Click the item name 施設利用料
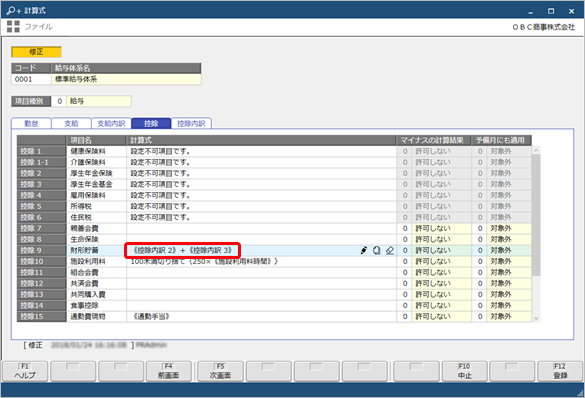 pos(96,261)
